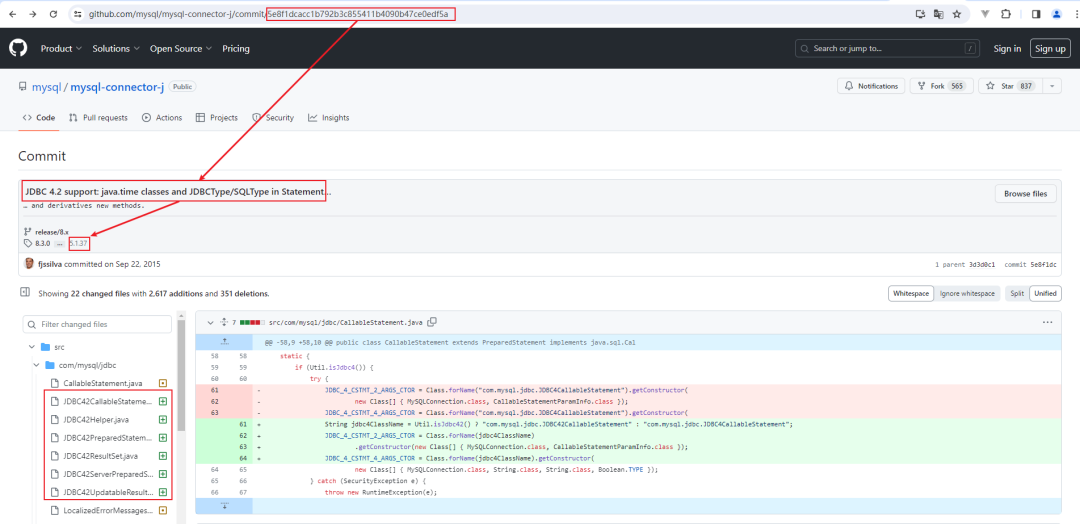Click the Notifications button
Image resolution: width=1080 pixels, height=524 pixels.
coord(871,86)
